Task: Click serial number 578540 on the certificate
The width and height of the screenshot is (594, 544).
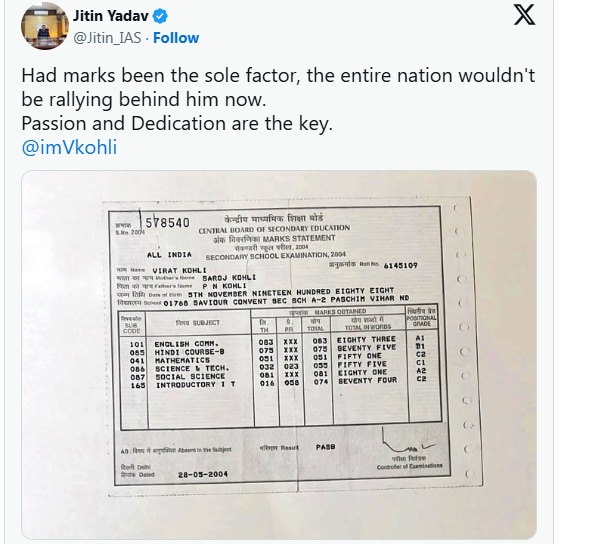Action: [x=167, y=222]
